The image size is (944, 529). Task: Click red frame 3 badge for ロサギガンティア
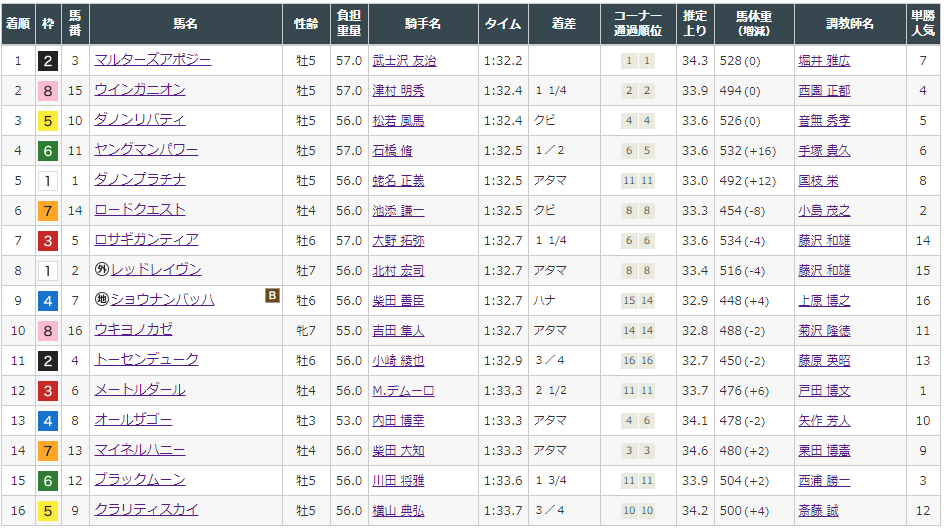48,241
